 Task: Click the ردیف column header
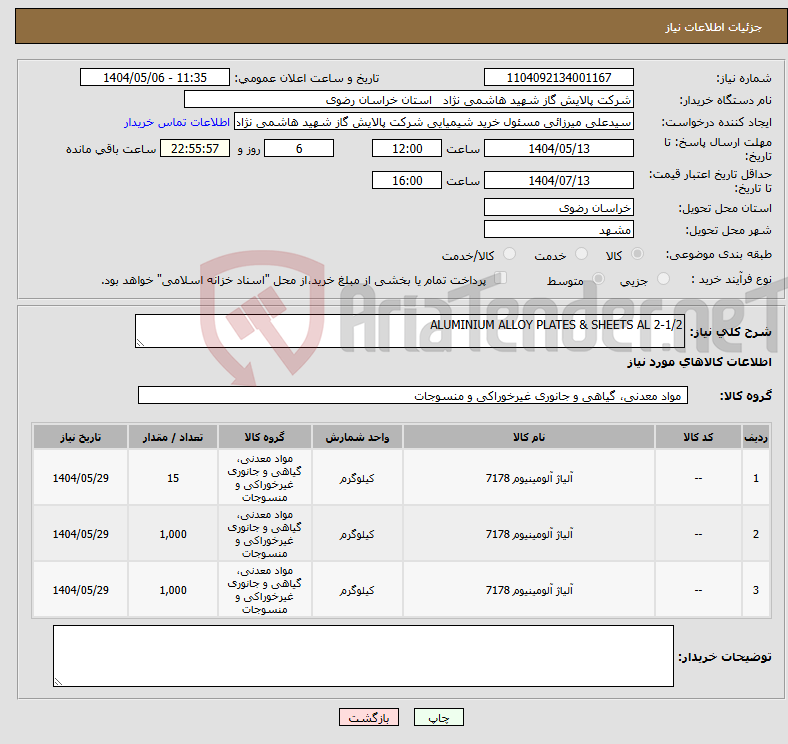pos(755,437)
